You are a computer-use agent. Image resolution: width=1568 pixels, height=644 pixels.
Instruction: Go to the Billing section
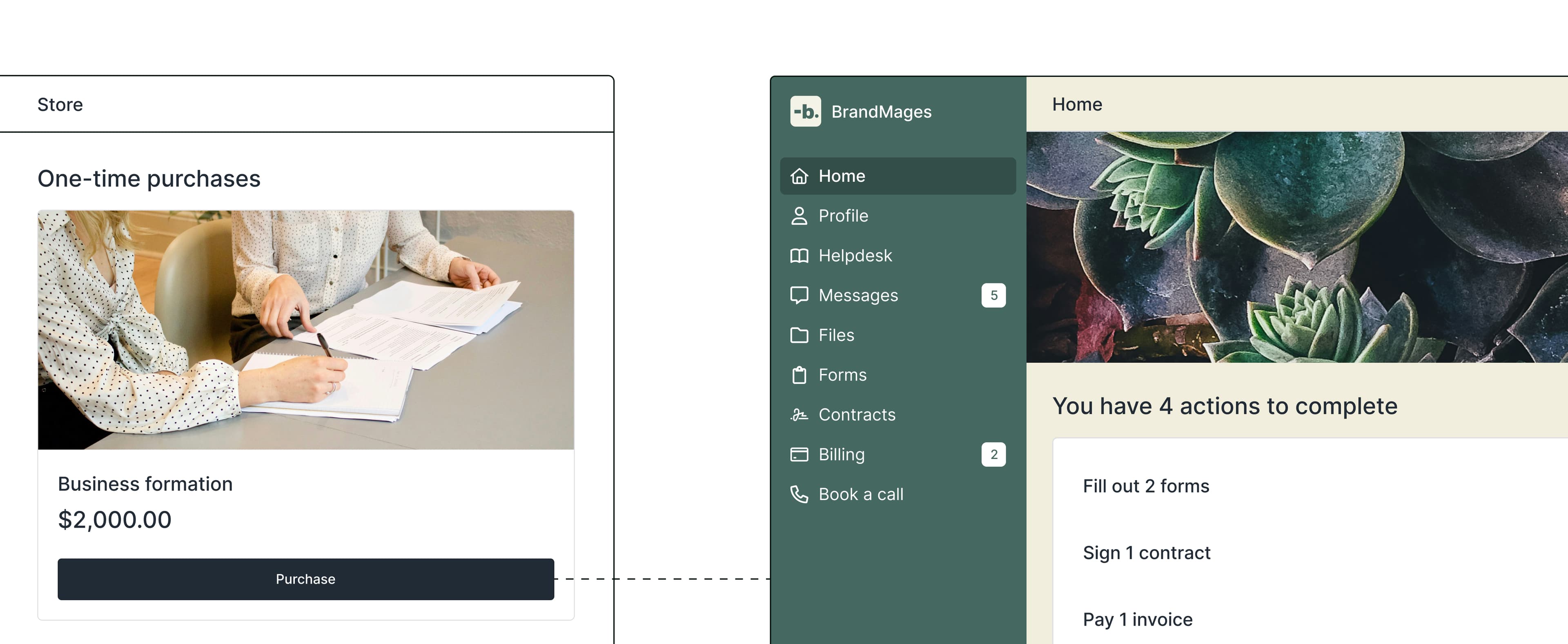pos(841,455)
